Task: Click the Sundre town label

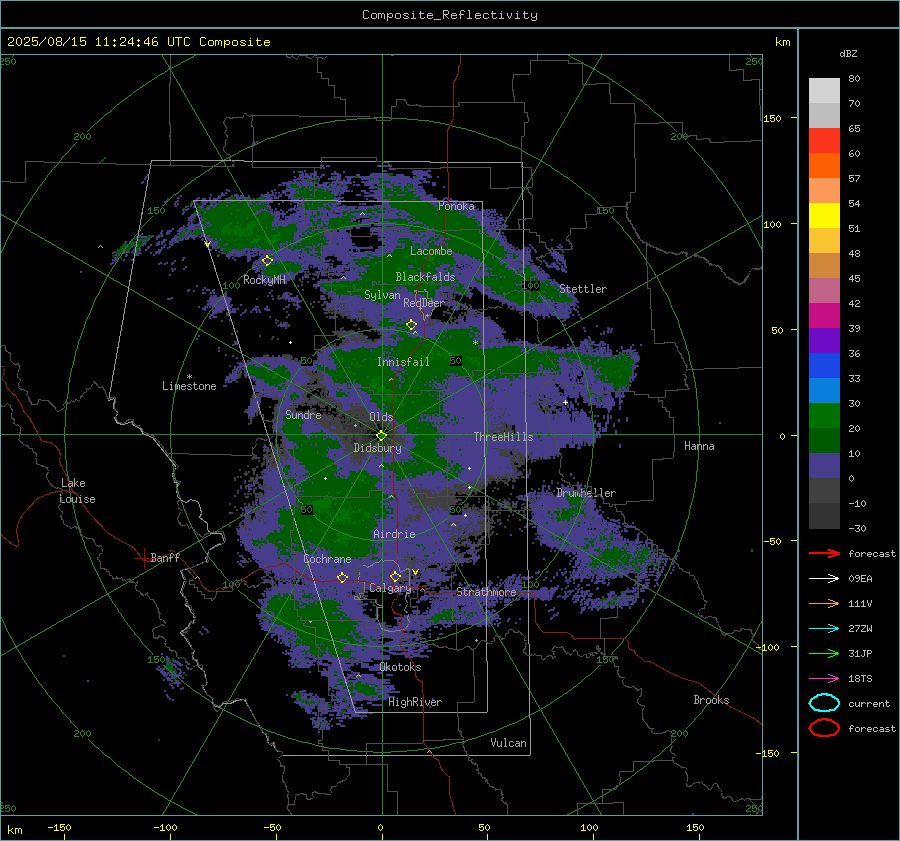Action: tap(303, 414)
